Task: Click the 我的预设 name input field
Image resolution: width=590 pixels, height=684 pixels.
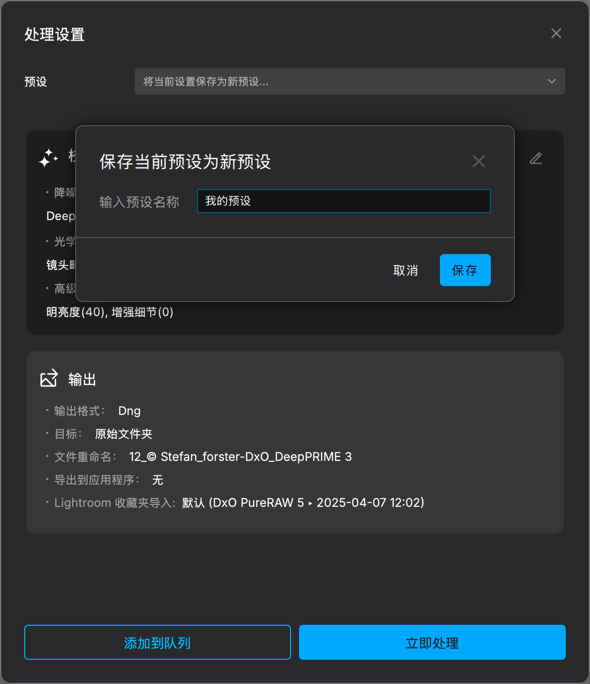Action: 344,201
